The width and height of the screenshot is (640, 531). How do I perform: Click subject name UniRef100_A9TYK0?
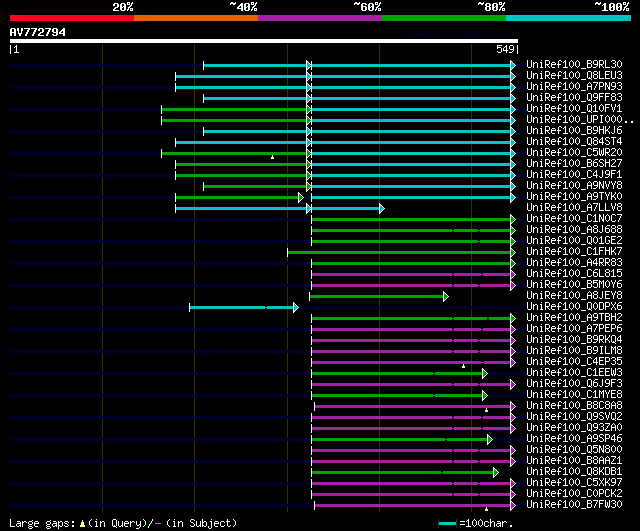point(574,197)
